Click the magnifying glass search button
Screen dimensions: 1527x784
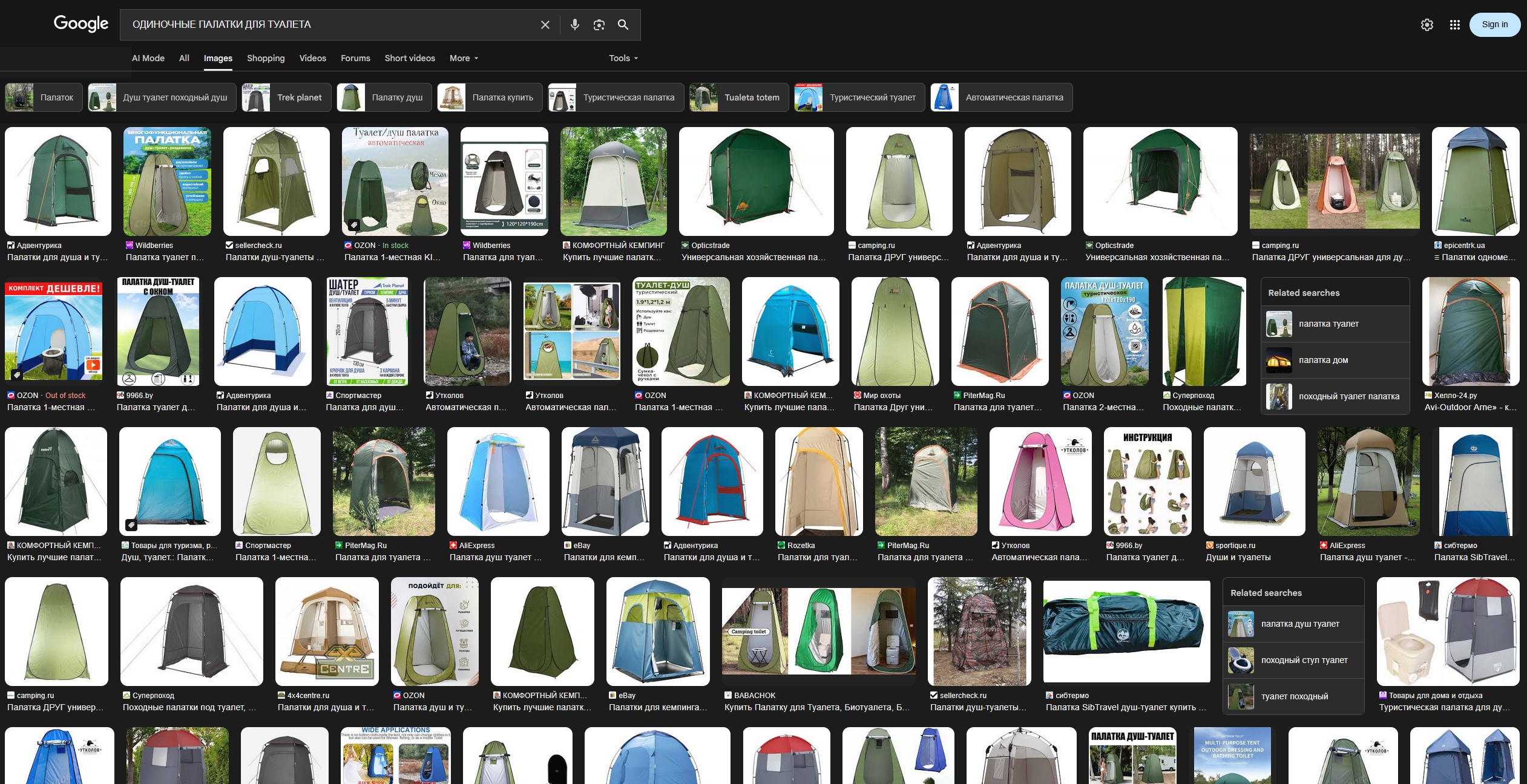click(x=623, y=25)
